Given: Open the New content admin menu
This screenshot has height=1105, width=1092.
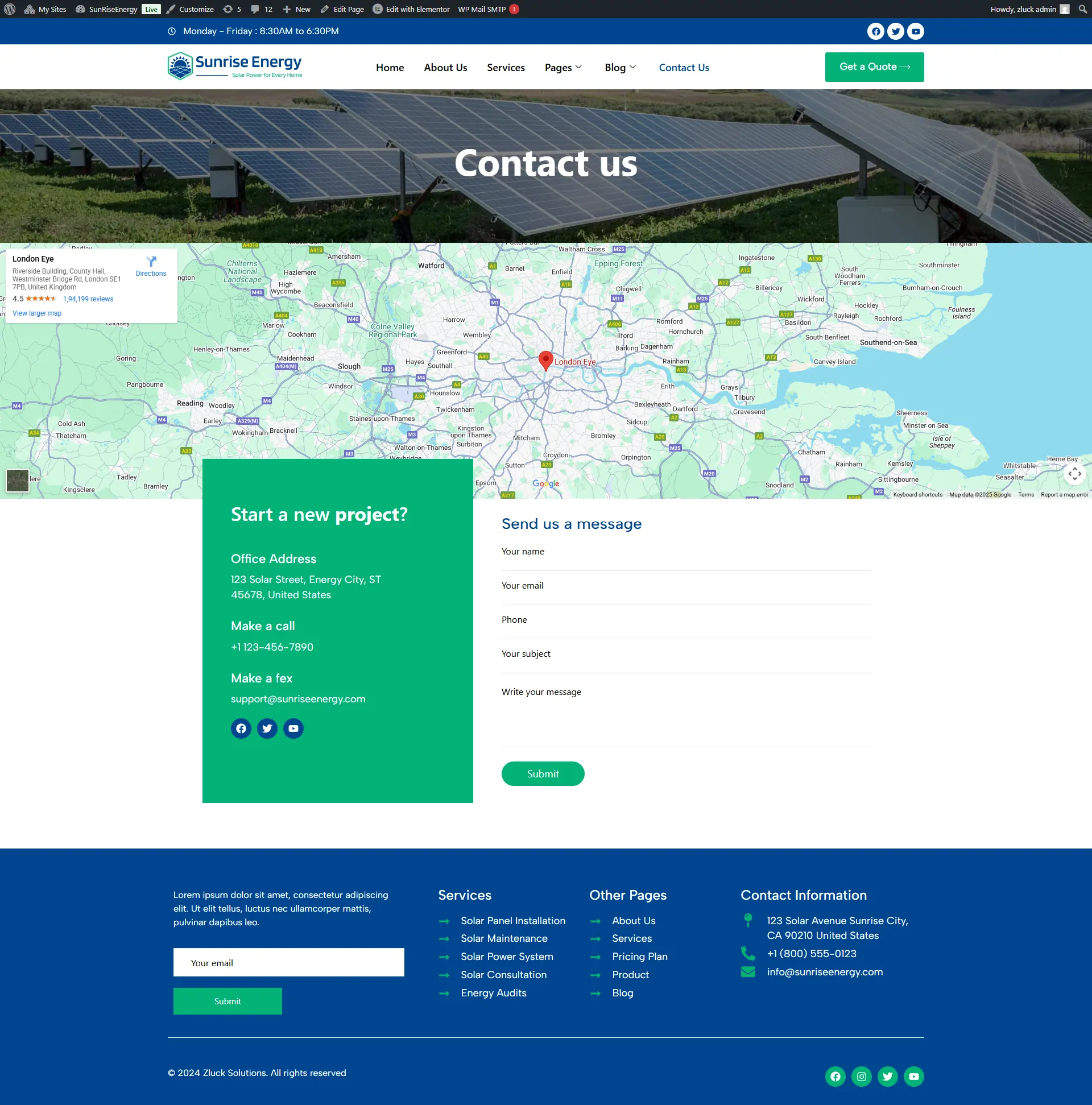Looking at the screenshot, I should click(297, 9).
